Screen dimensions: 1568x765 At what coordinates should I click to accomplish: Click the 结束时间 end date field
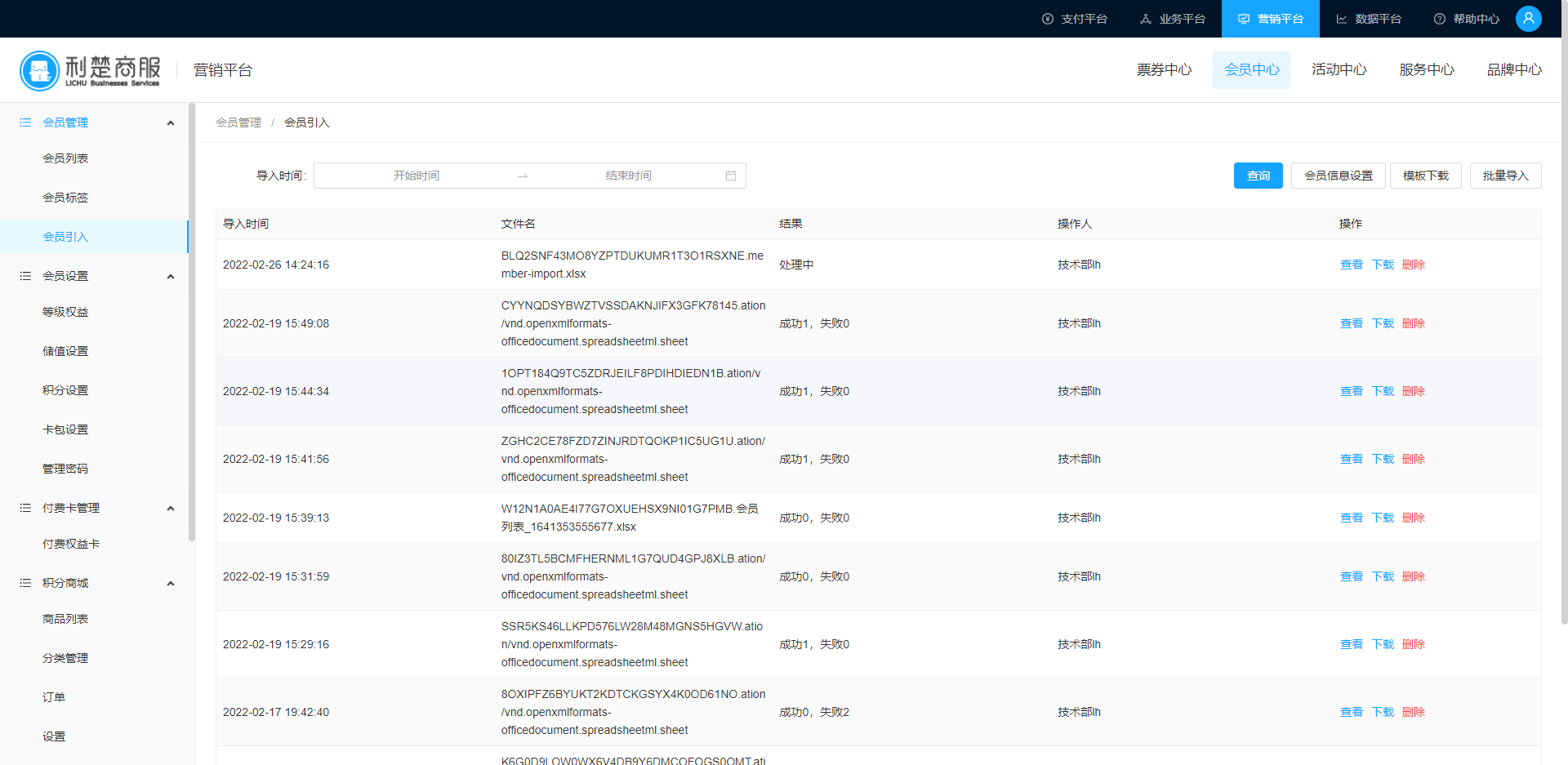coord(628,176)
